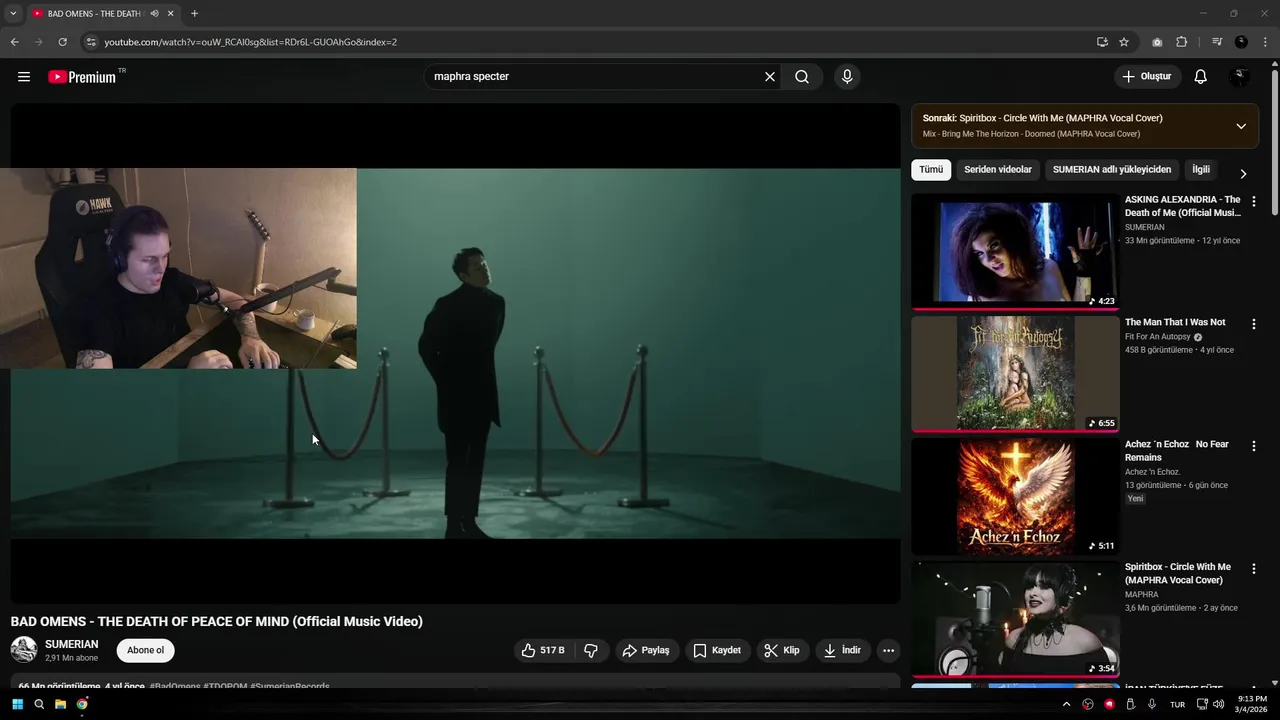This screenshot has width=1280, height=720.
Task: Open taskbar volume control
Action: (x=1218, y=704)
